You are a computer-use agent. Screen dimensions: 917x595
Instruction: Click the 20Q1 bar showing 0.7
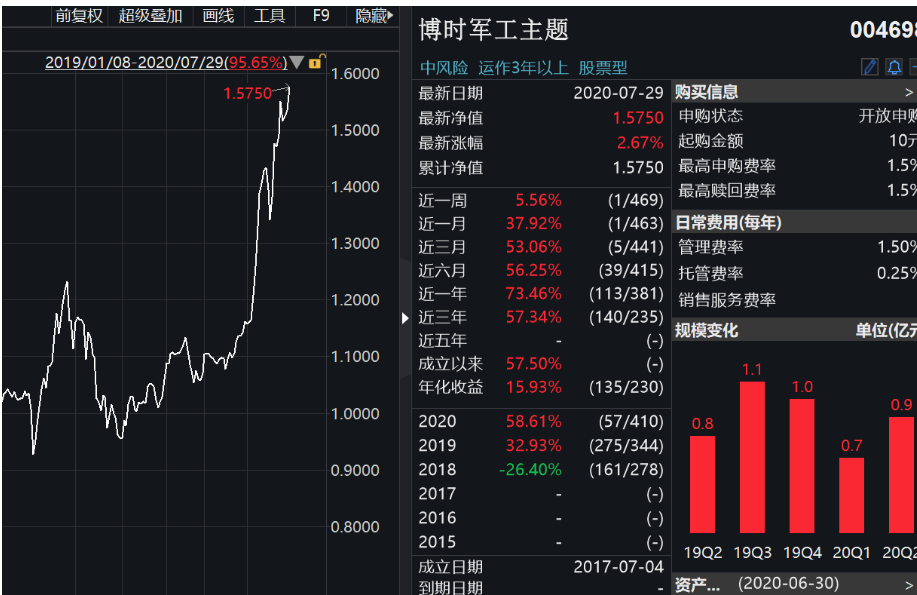pos(852,496)
